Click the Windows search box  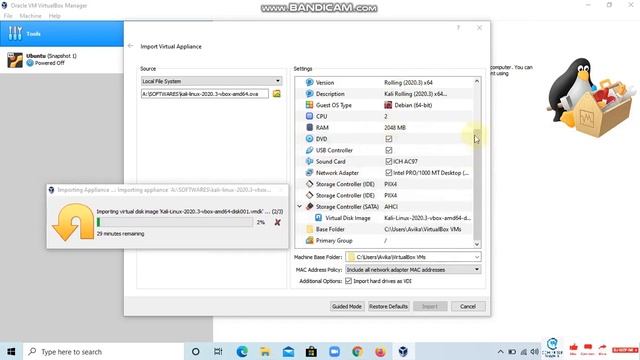tap(104, 351)
